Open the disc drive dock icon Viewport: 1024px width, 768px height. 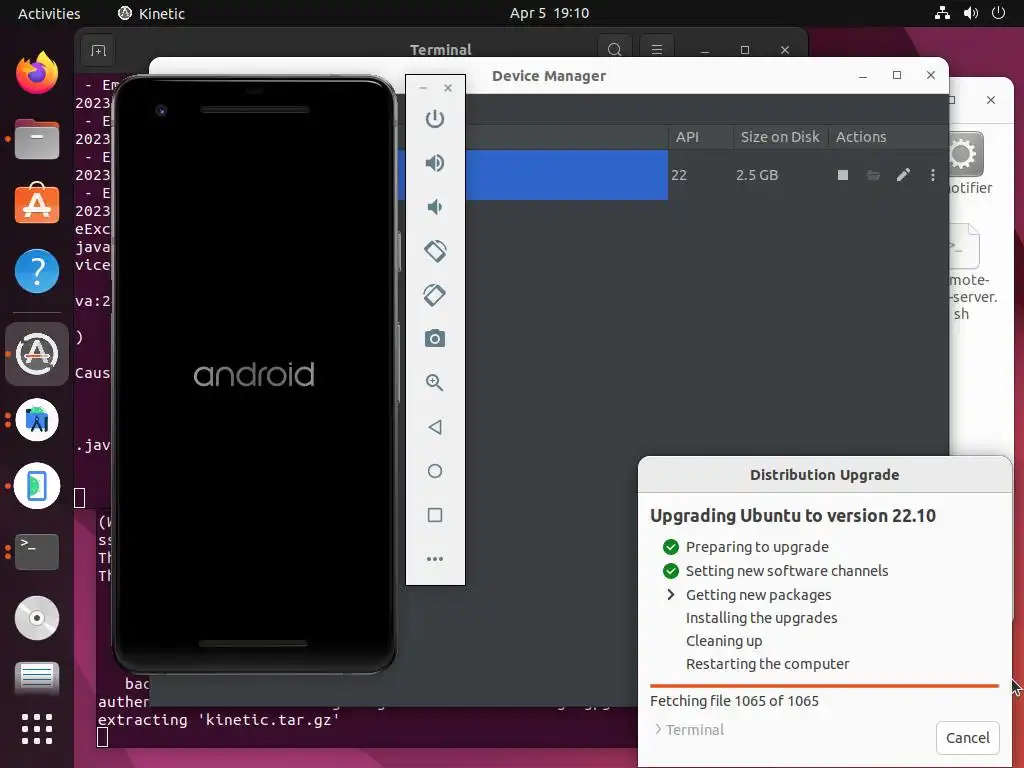point(37,618)
